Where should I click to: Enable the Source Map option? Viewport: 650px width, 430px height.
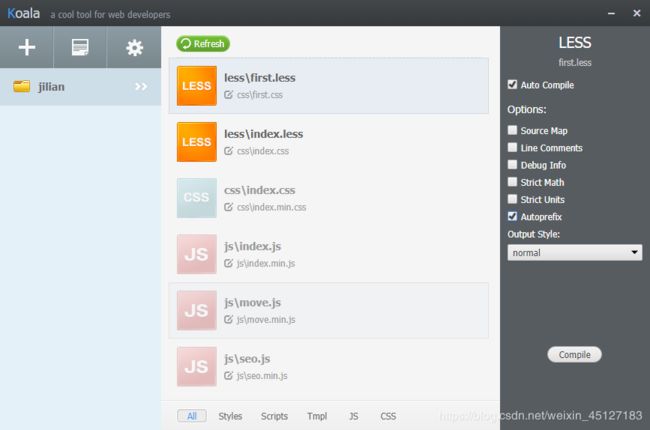(512, 130)
